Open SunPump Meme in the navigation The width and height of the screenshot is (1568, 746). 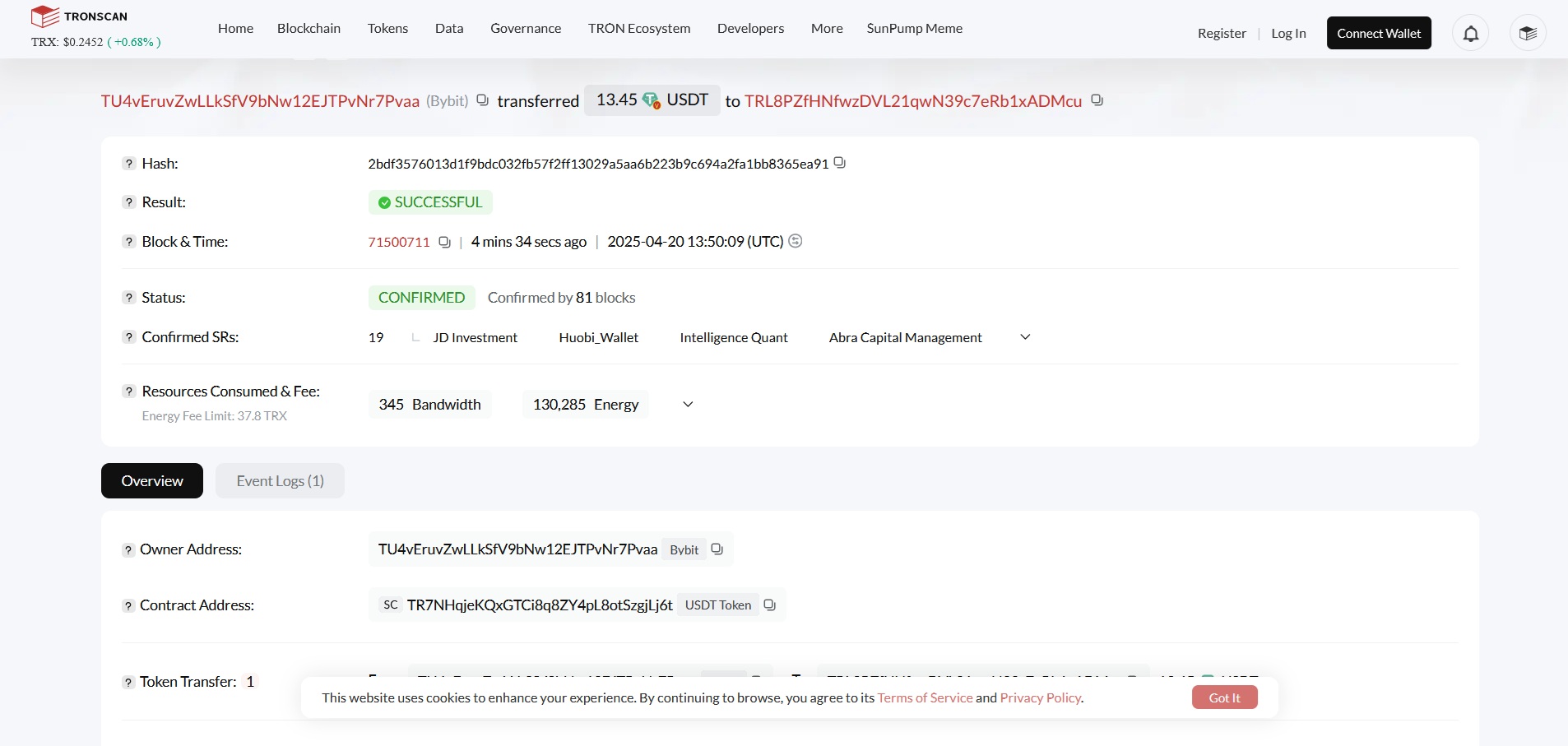pyautogui.click(x=914, y=28)
